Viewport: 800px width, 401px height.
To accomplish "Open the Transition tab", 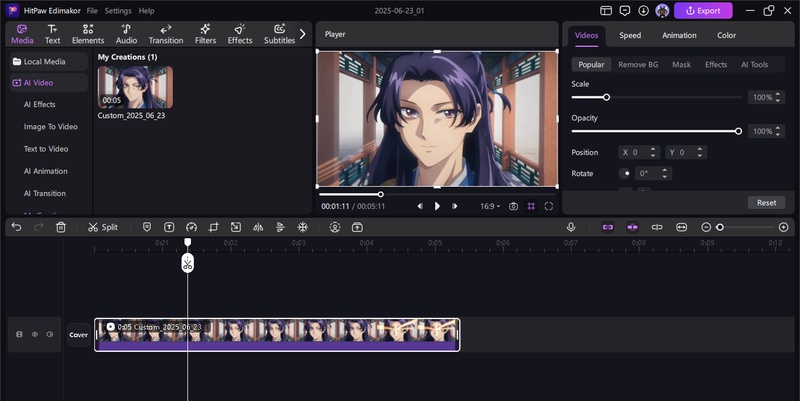I will tap(165, 35).
